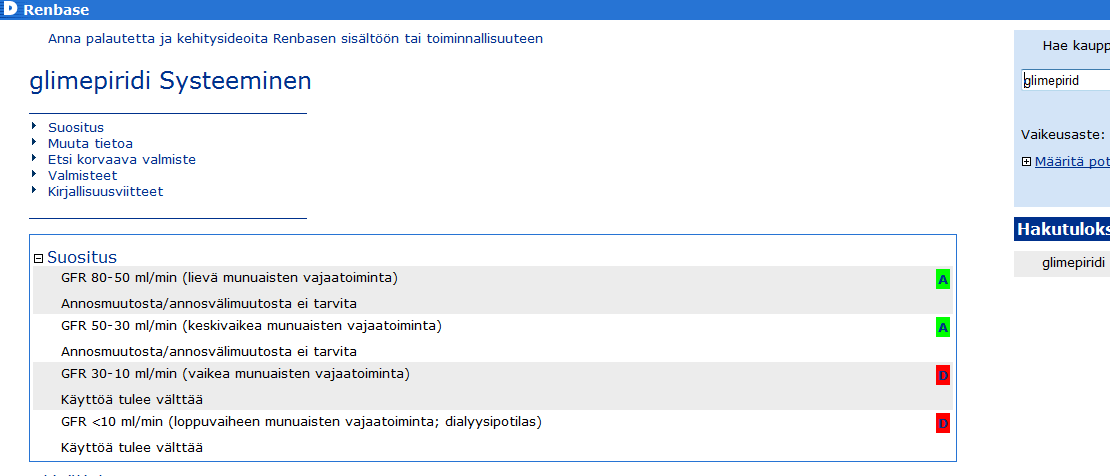The height and width of the screenshot is (476, 1110).
Task: Collapse the Suositus section minus box
Action: 38,259
